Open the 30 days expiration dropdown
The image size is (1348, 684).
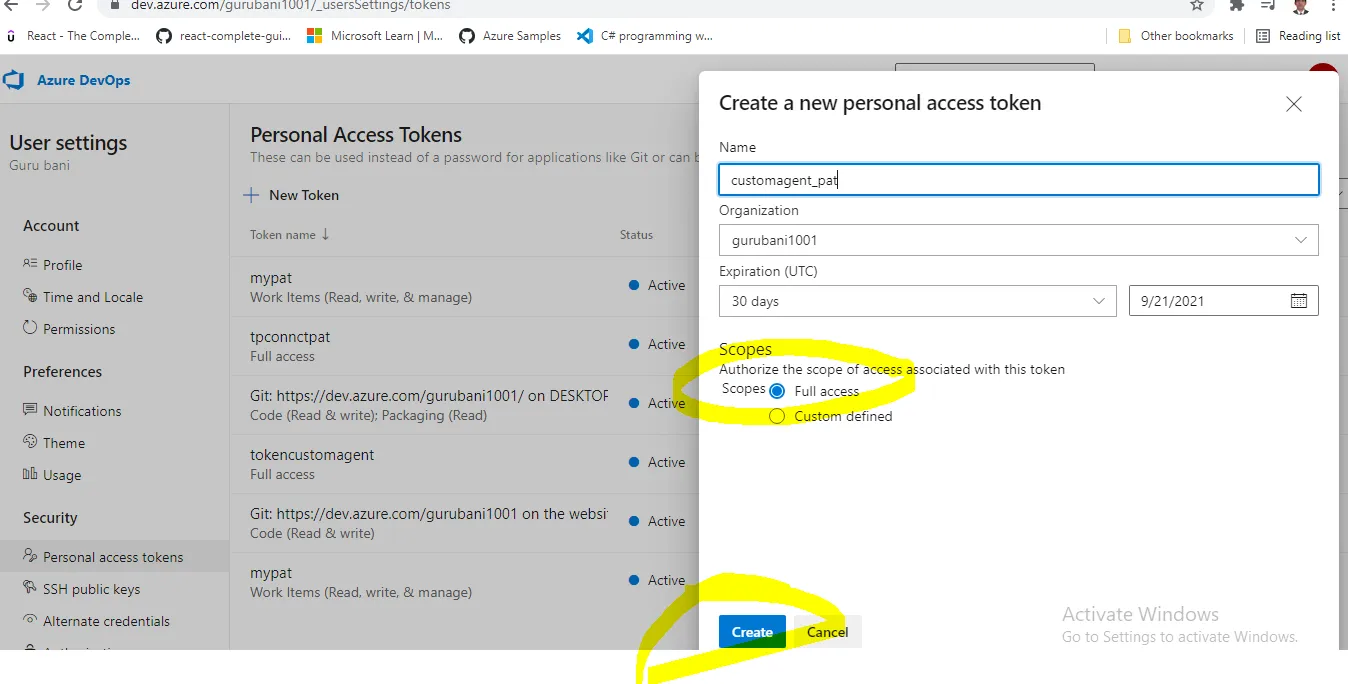point(917,301)
